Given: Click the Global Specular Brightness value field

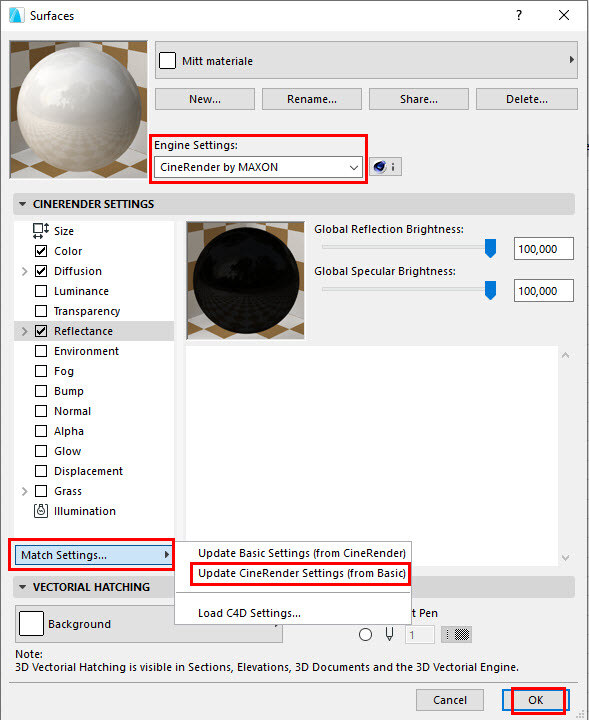Looking at the screenshot, I should pyautogui.click(x=544, y=291).
